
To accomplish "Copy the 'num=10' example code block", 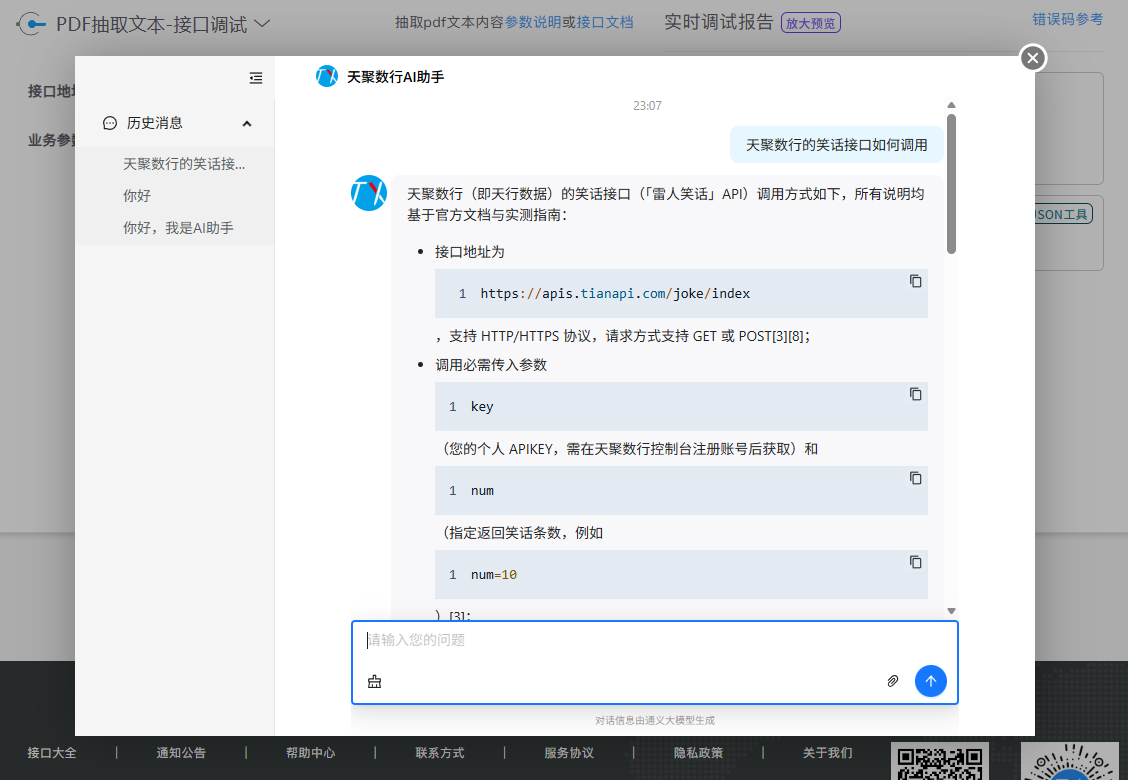I will coord(915,562).
